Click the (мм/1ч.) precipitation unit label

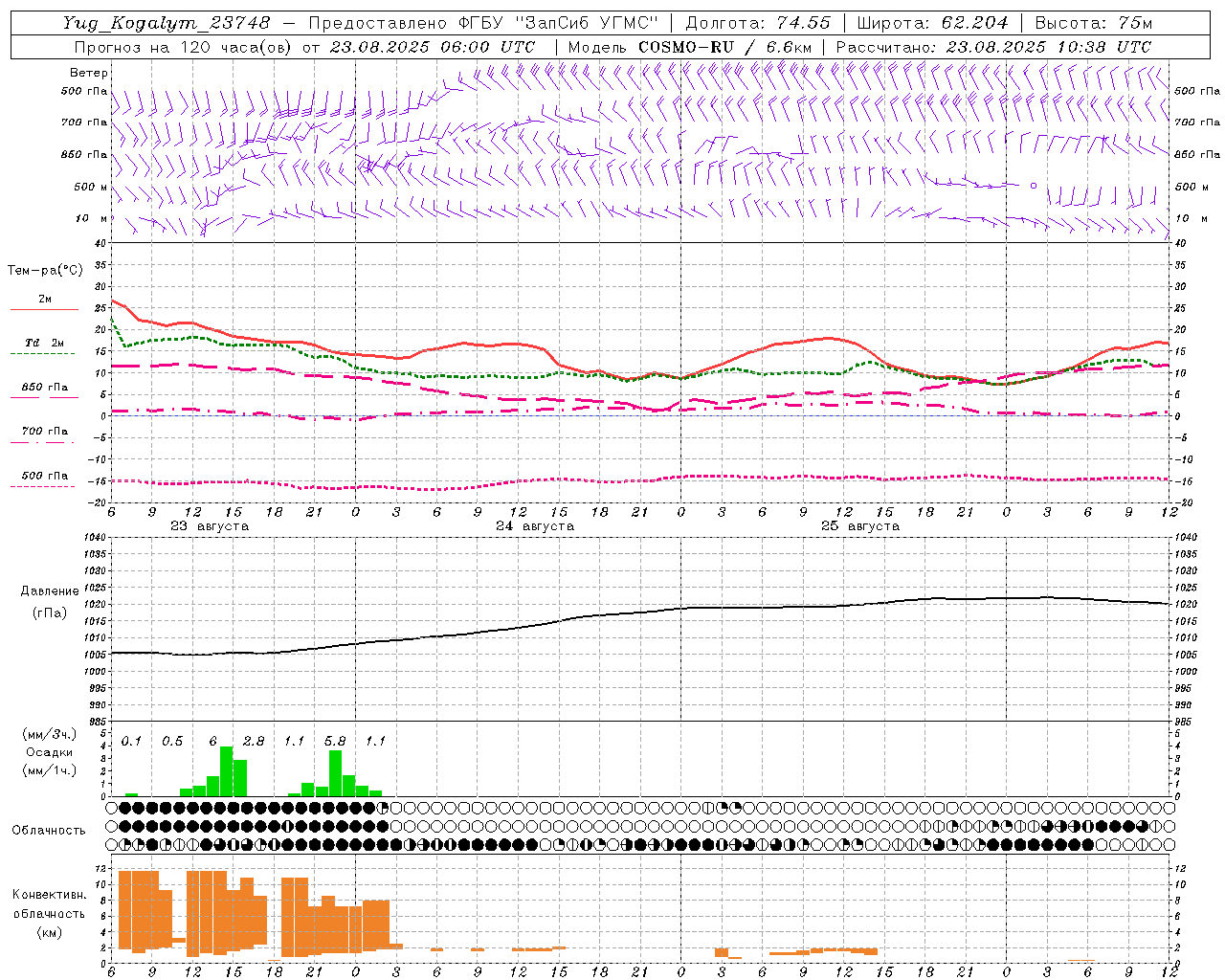49,770
